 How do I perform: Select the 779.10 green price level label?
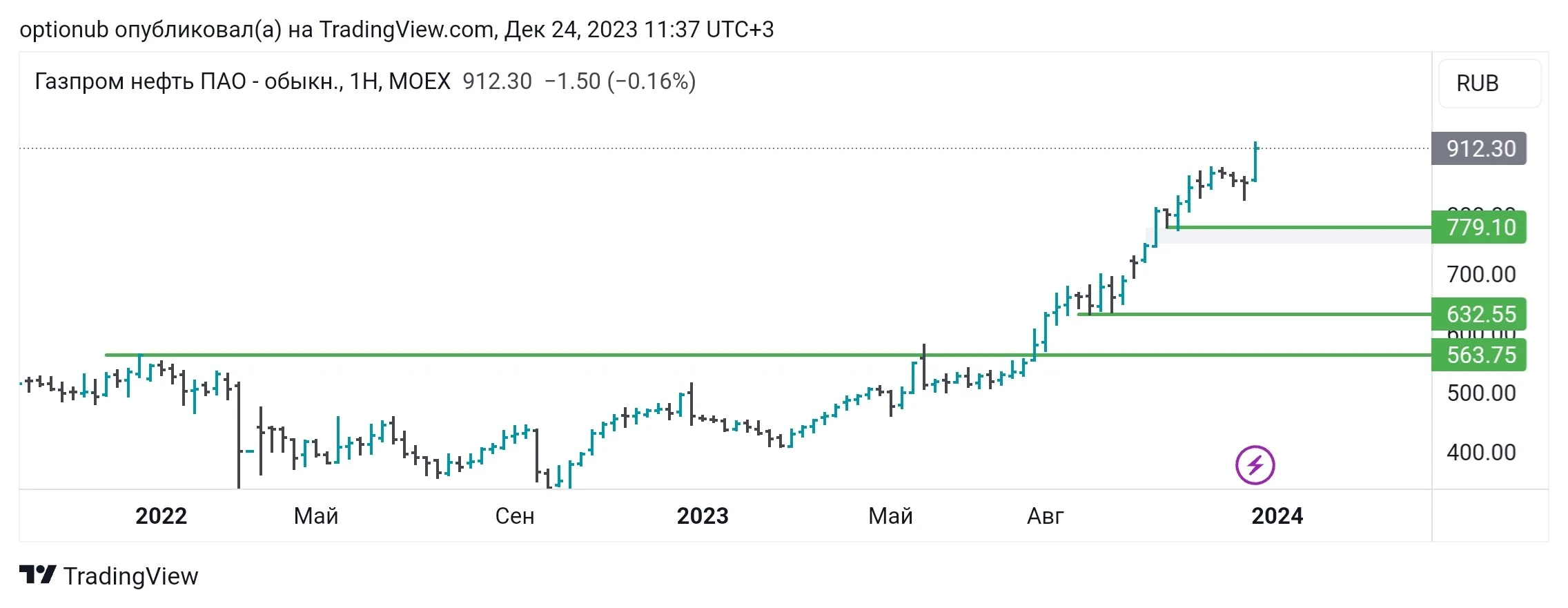1479,227
